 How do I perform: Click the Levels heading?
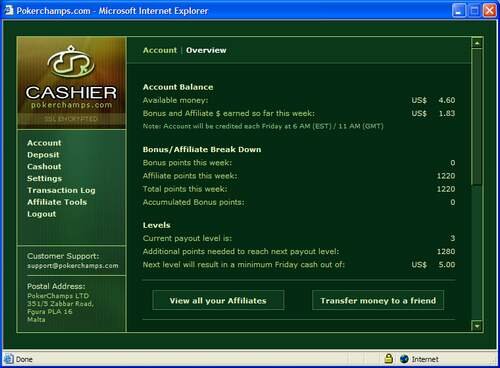[x=156, y=225]
